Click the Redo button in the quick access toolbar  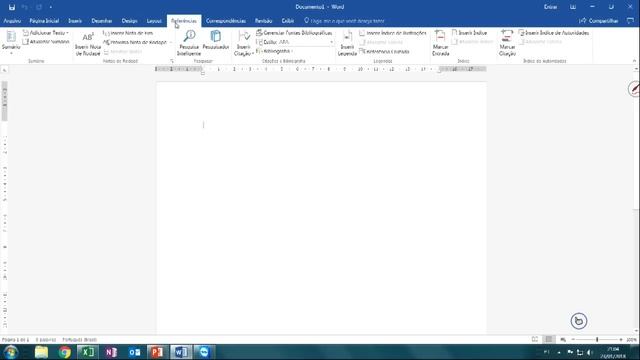(39, 7)
